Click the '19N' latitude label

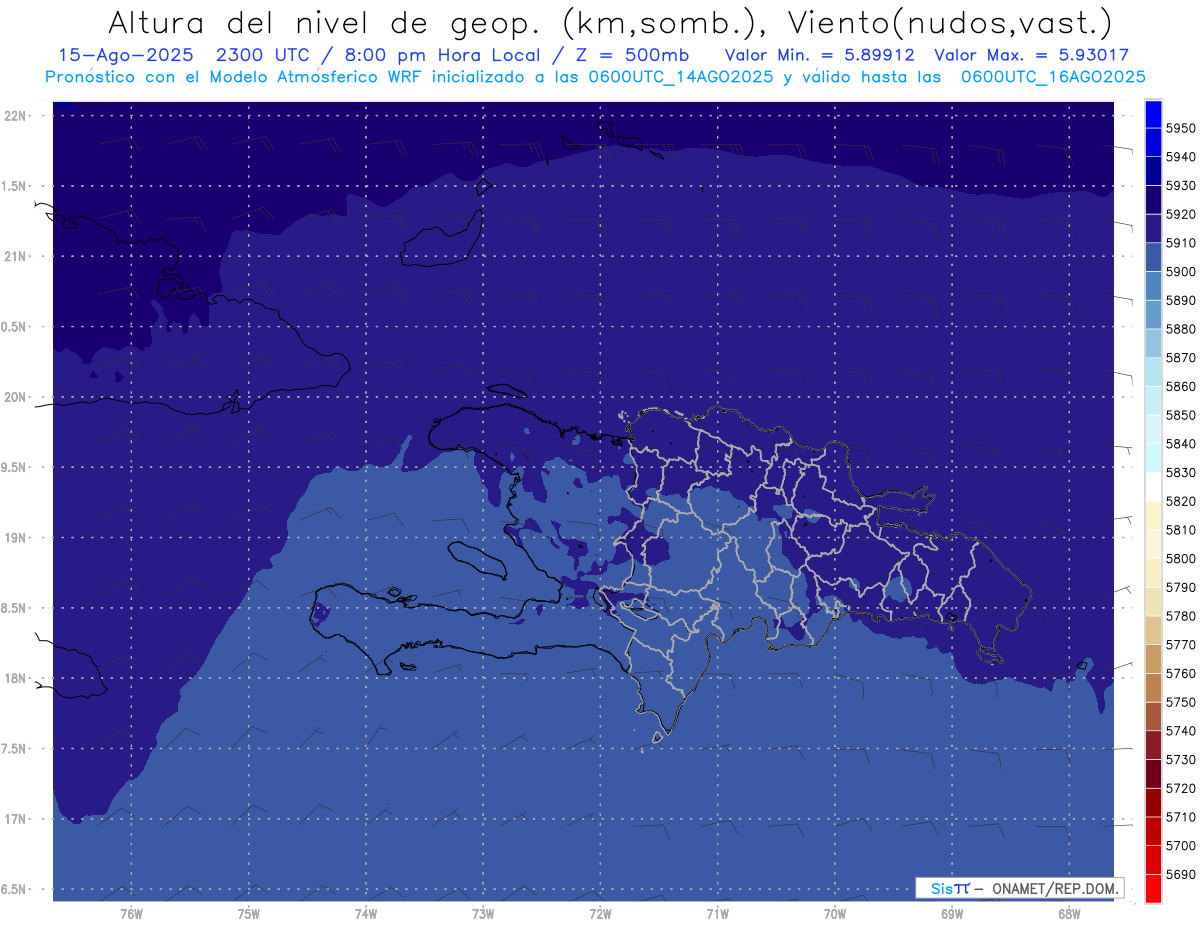tap(14, 538)
